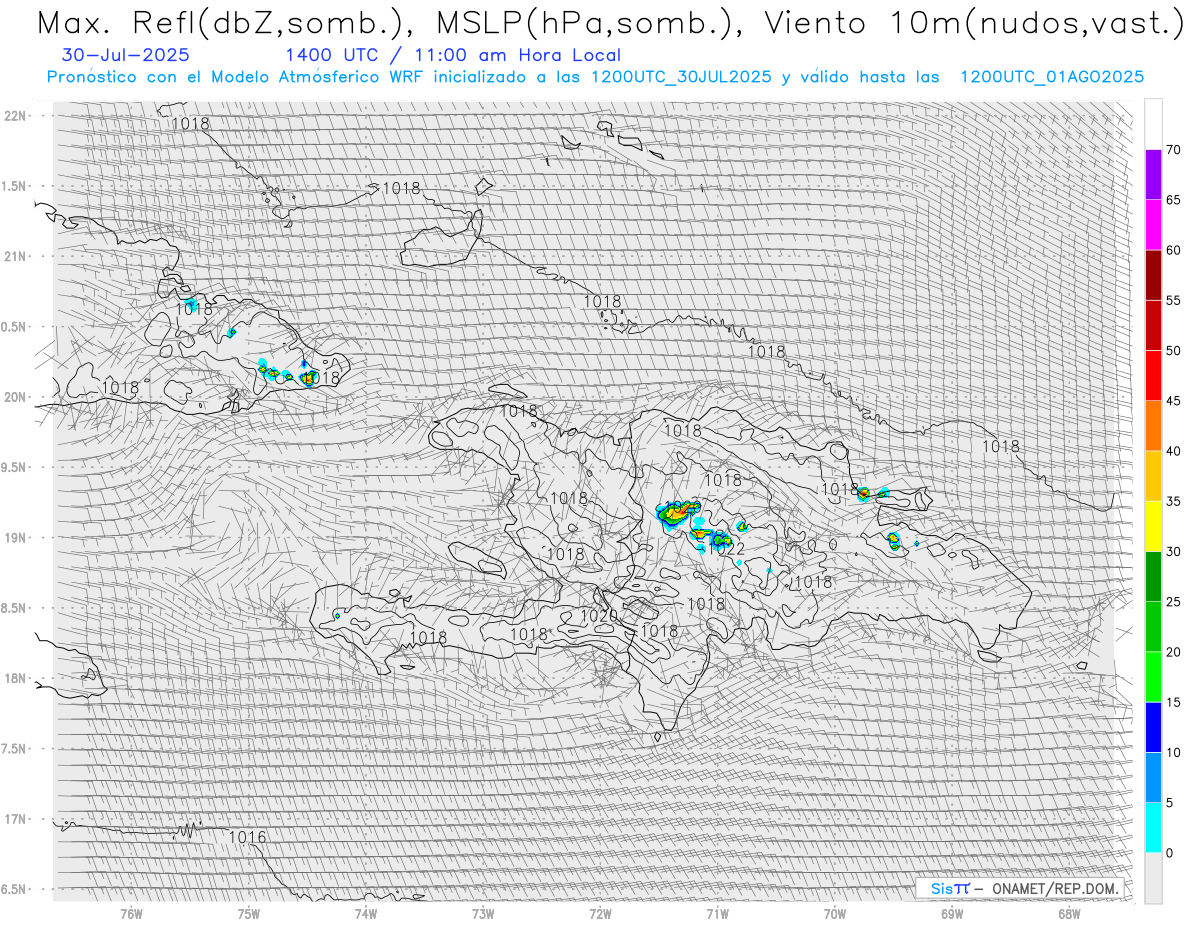
Task: Click the colorbar tick label '45'
Action: tap(1173, 401)
